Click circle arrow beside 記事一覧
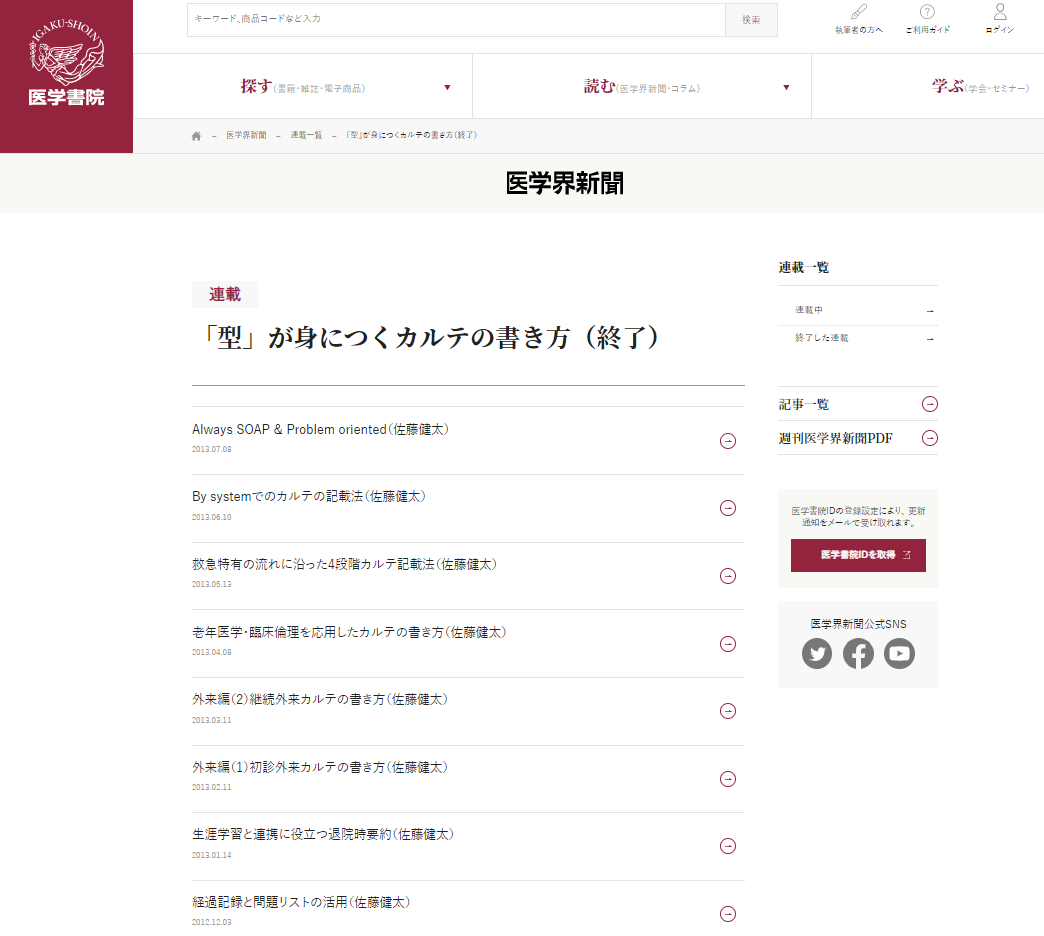 (x=930, y=404)
